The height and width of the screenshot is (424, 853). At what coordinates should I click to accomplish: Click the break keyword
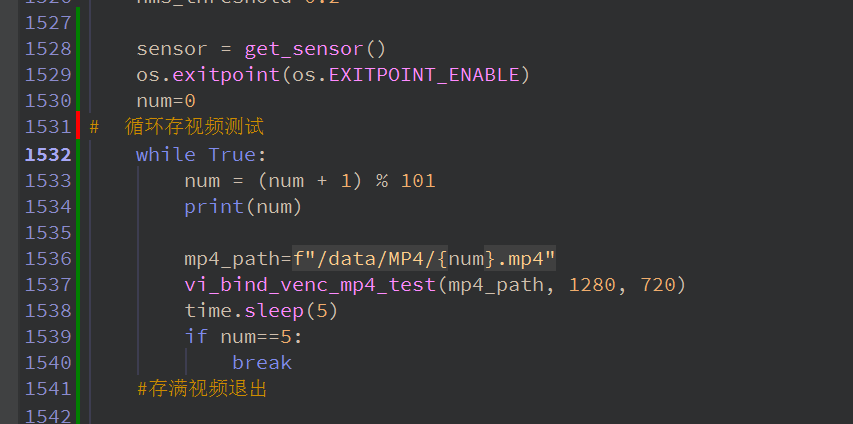(x=262, y=362)
